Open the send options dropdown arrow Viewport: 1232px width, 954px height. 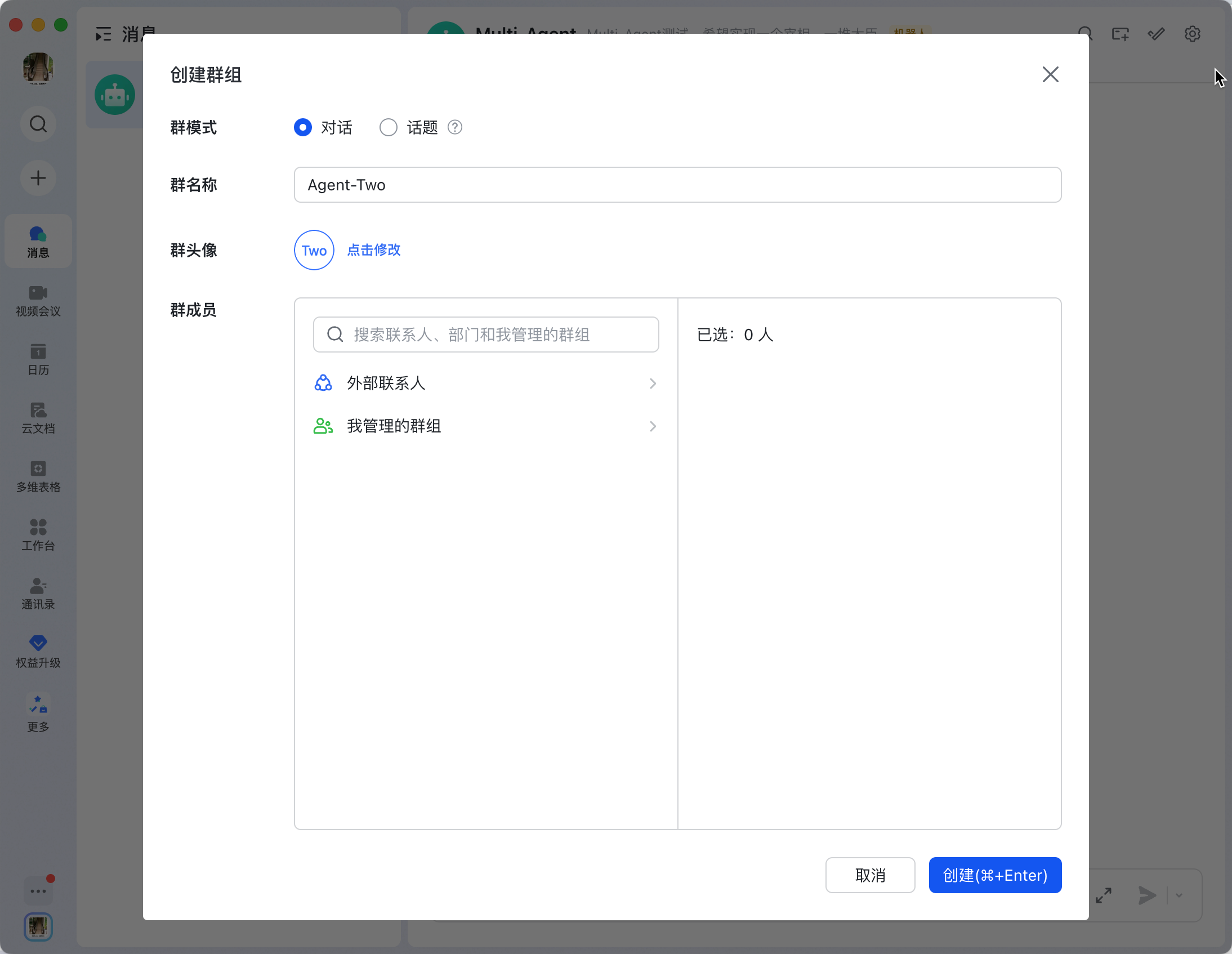coord(1179,895)
